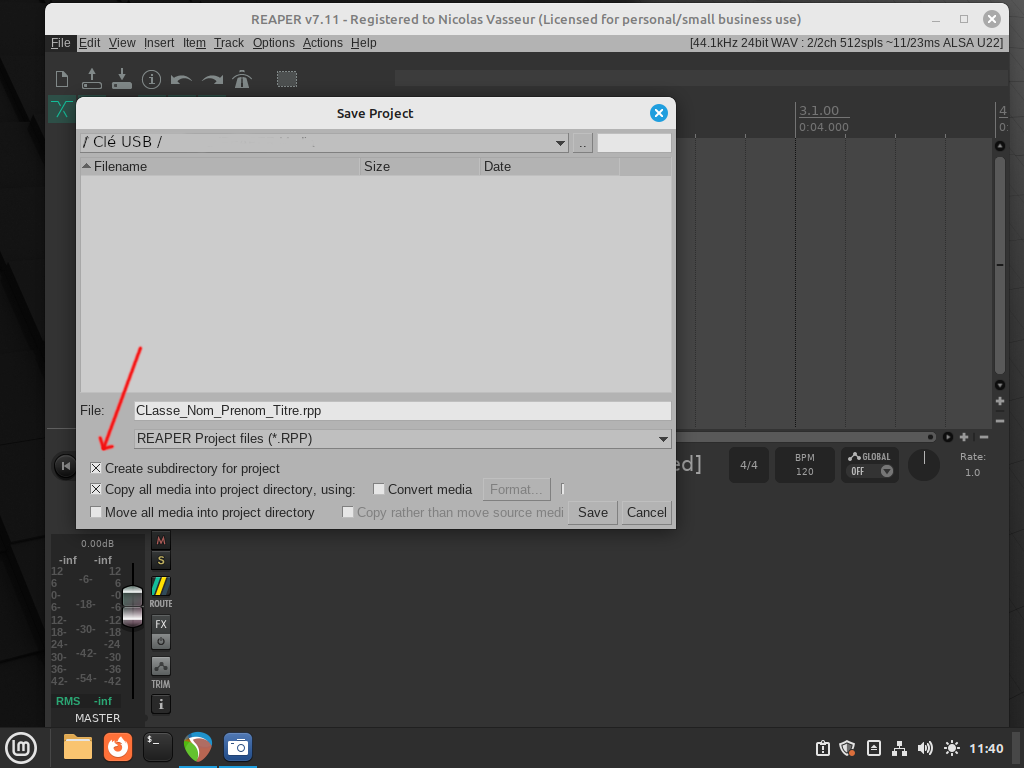Image resolution: width=1024 pixels, height=768 pixels.
Task: Click the Save Project toolbar icon
Action: (x=121, y=79)
